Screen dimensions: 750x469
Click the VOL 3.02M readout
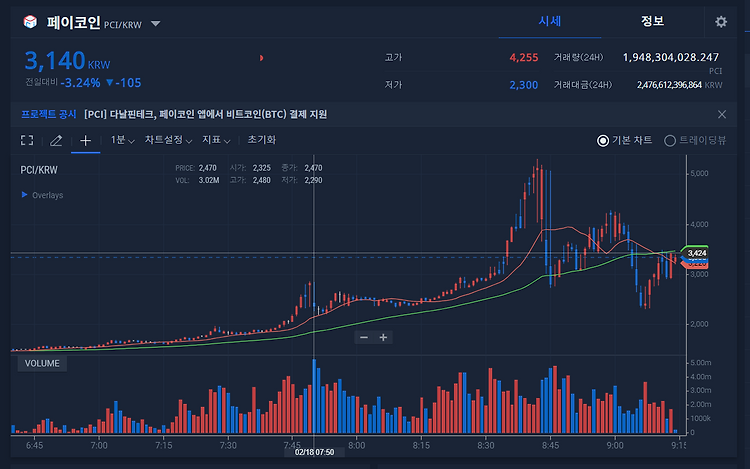pos(198,180)
